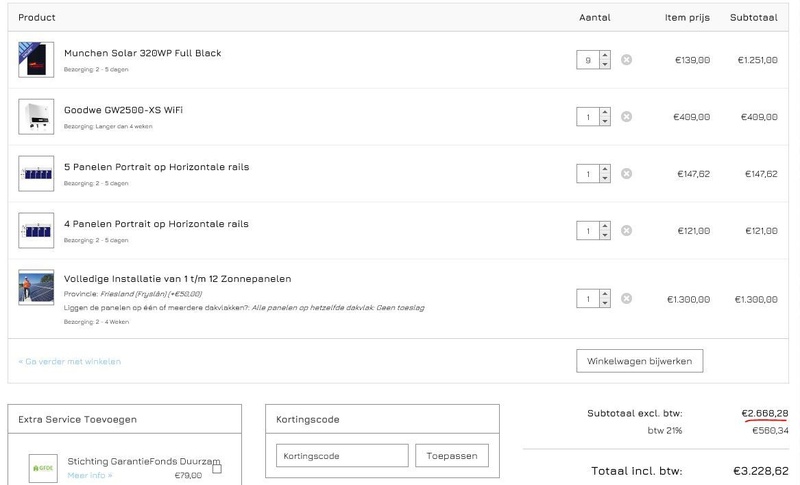
Task: Open Munchen Solar 320WP Full Black product
Action: [143, 53]
